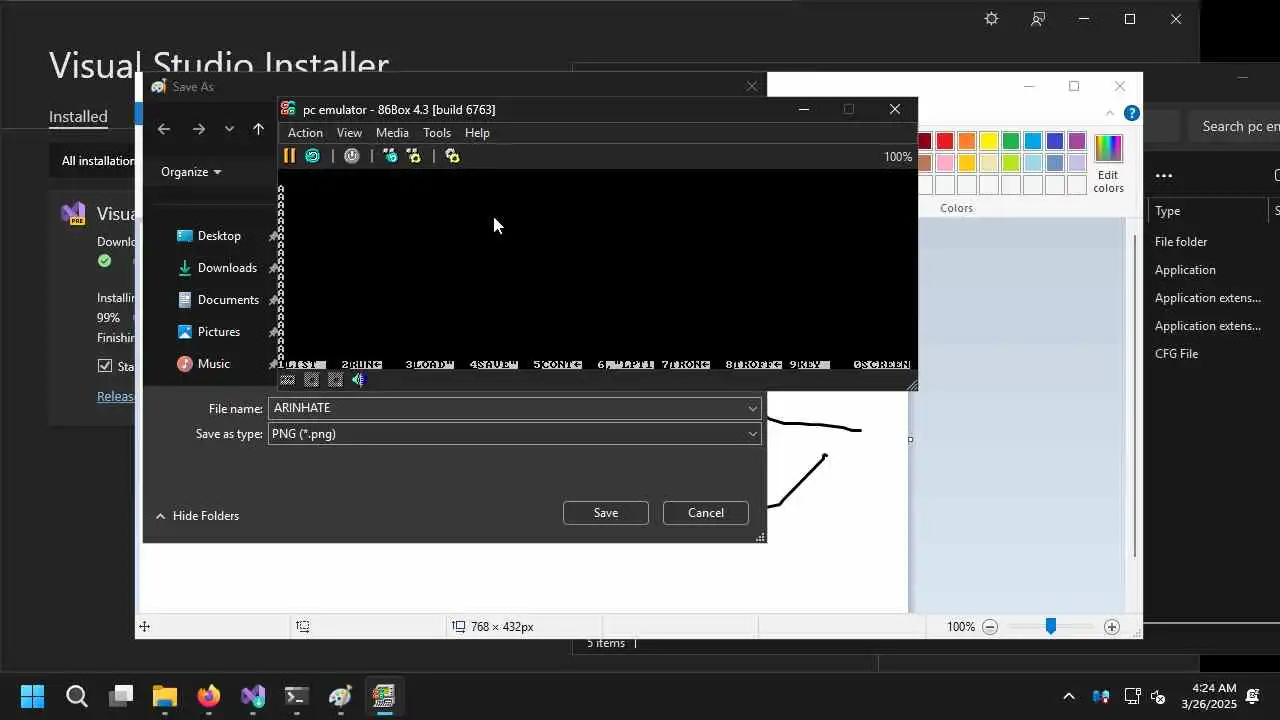Image resolution: width=1280 pixels, height=720 pixels.
Task: Toggle the checkbox in Visual Studio Installer
Action: [x=105, y=366]
